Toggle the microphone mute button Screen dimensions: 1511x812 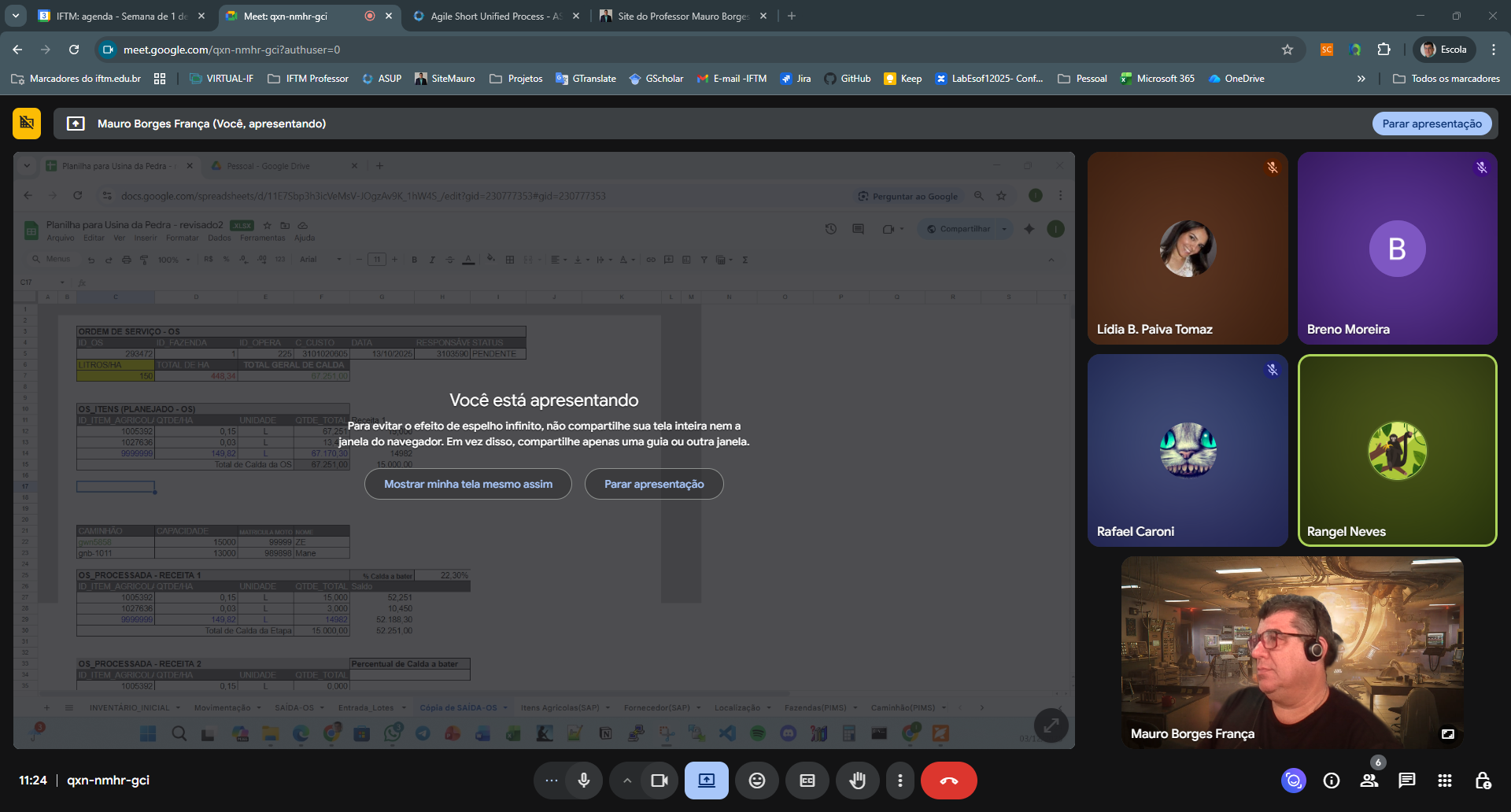coord(584,781)
